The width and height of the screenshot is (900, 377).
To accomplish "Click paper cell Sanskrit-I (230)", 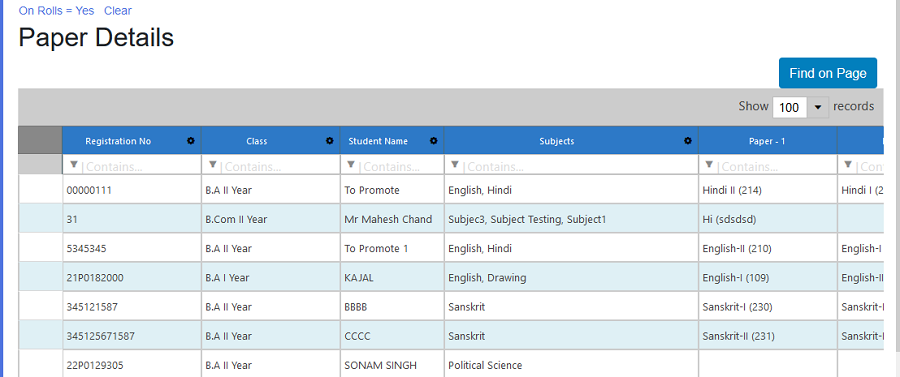I will (x=768, y=307).
